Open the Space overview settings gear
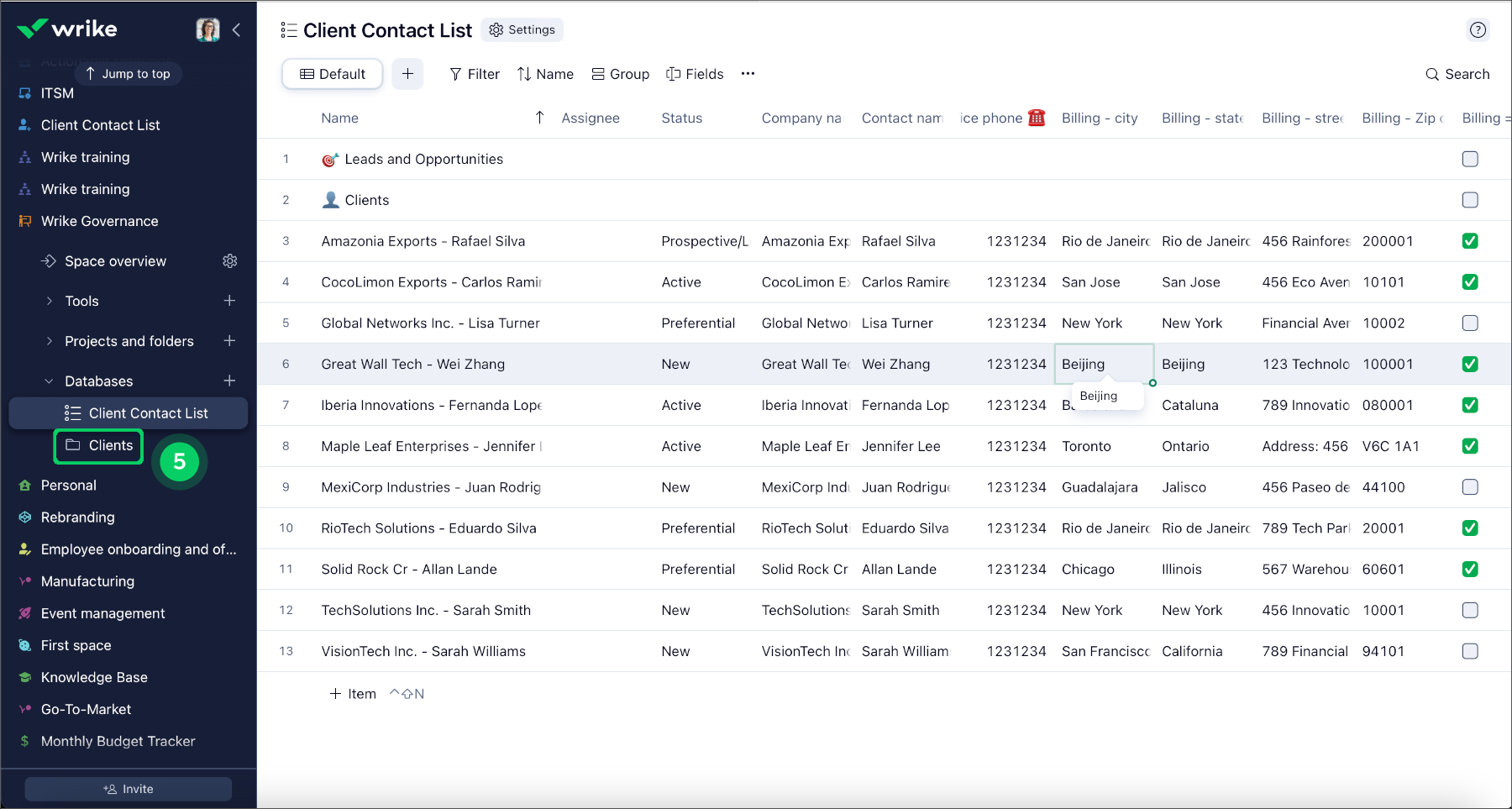The image size is (1512, 809). coord(230,260)
